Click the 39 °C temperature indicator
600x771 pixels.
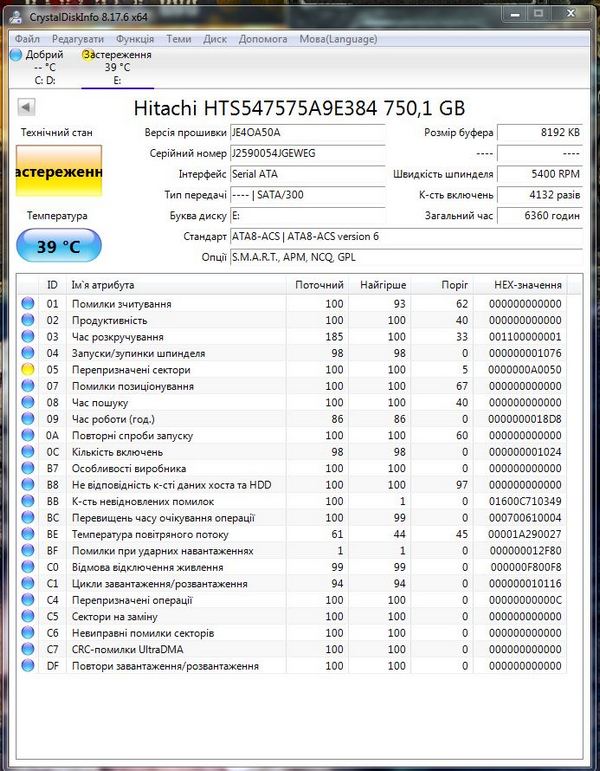(59, 245)
